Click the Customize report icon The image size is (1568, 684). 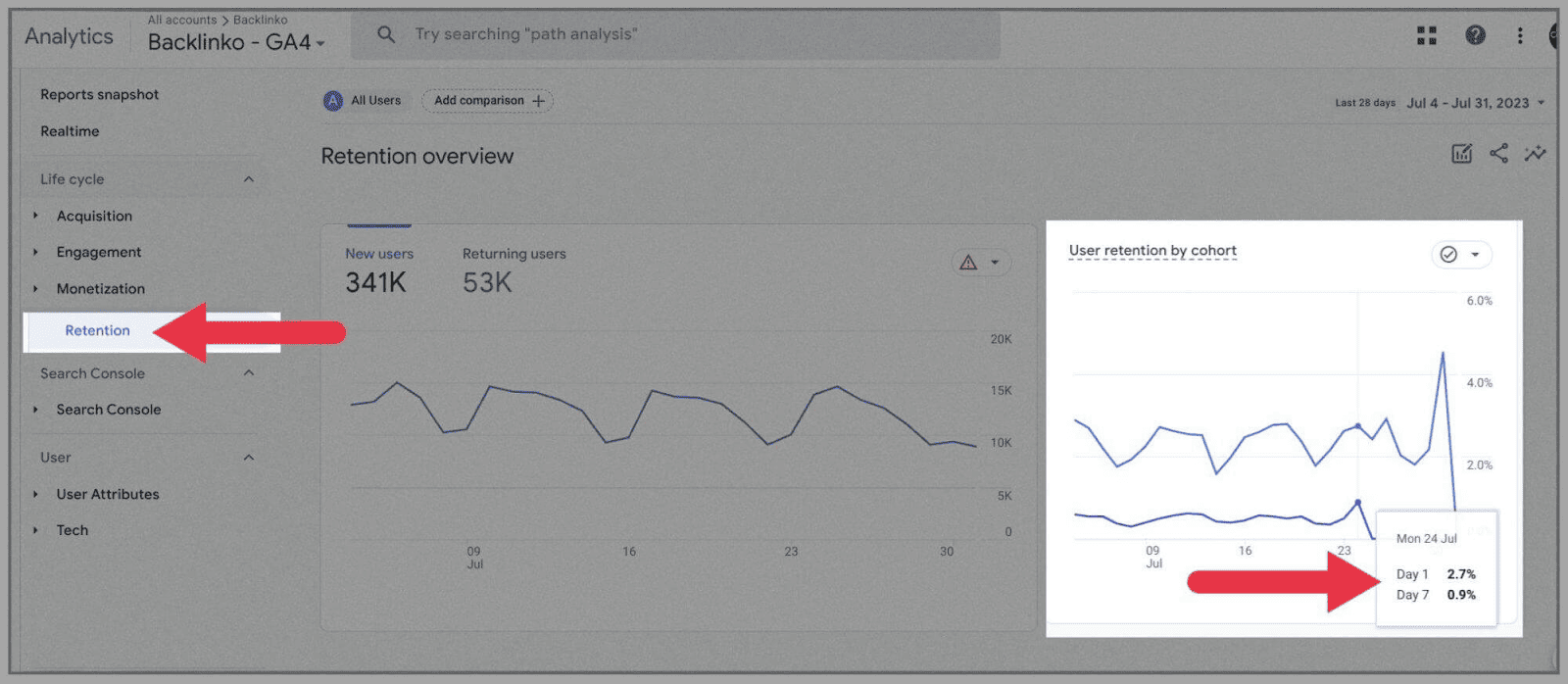pos(1461,154)
